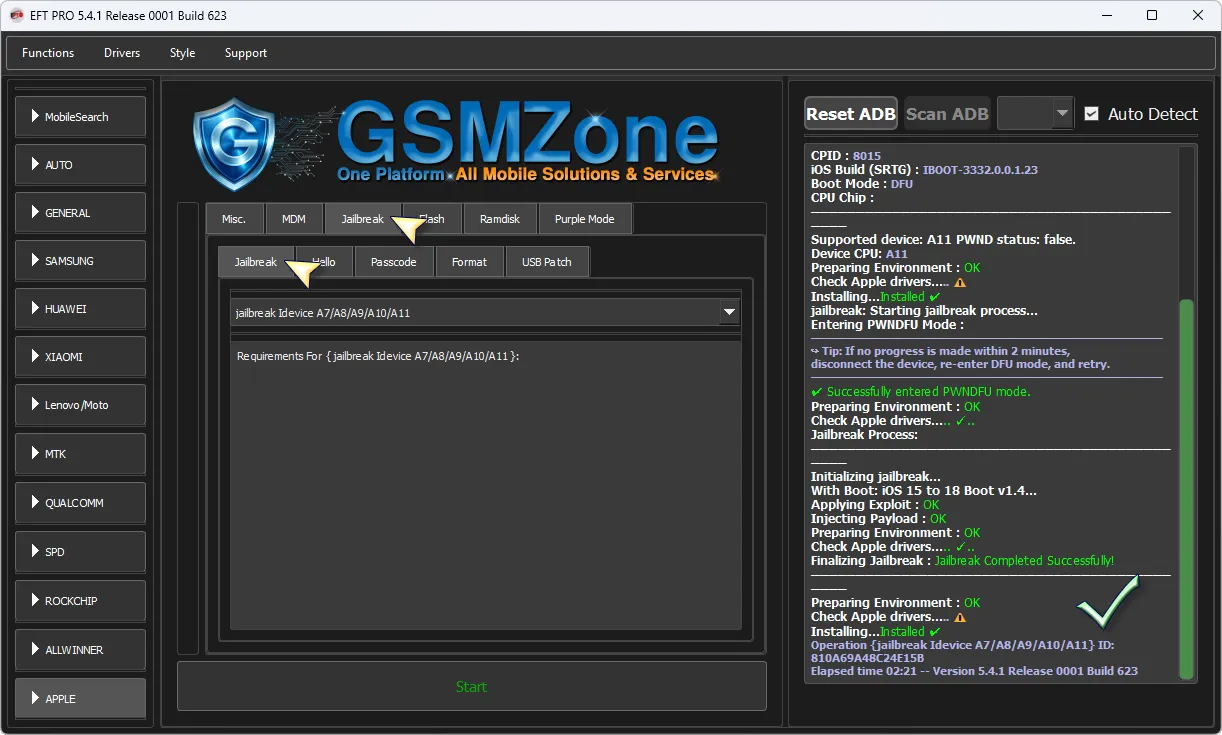Image resolution: width=1222 pixels, height=735 pixels.
Task: Switch to the Ramdisk tab
Action: click(499, 219)
